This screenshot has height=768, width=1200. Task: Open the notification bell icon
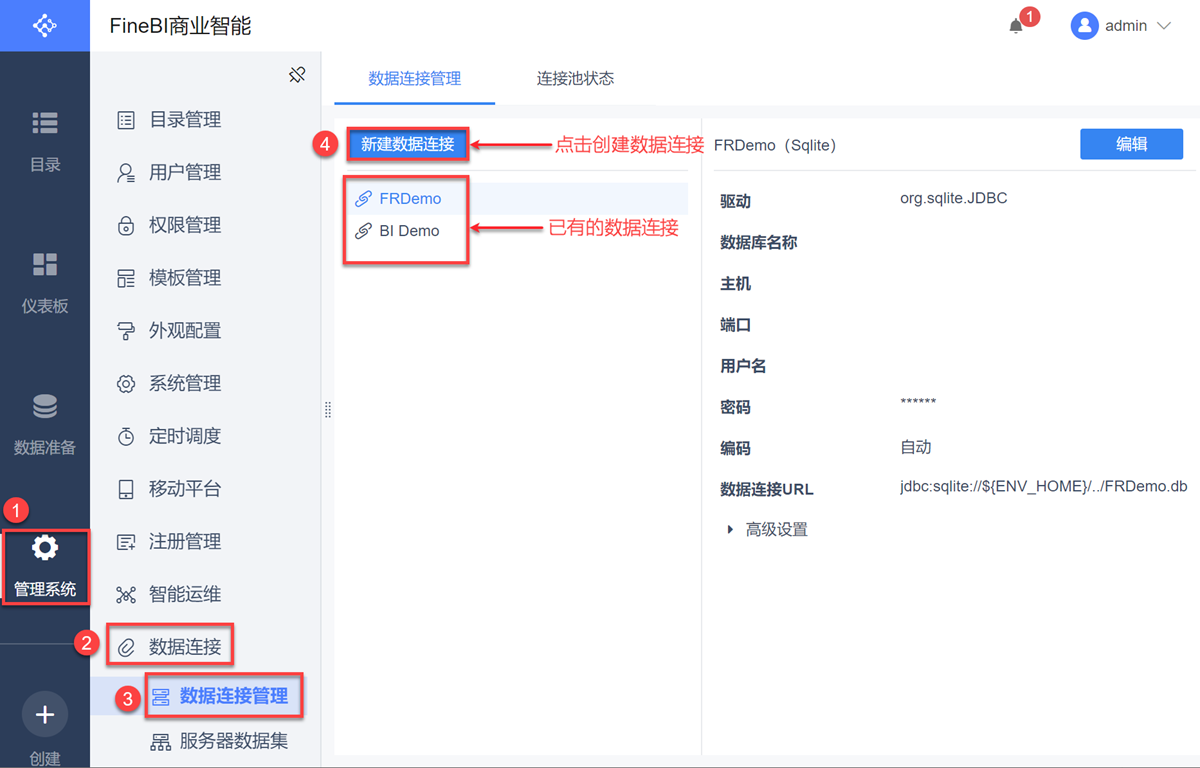coord(1016,26)
